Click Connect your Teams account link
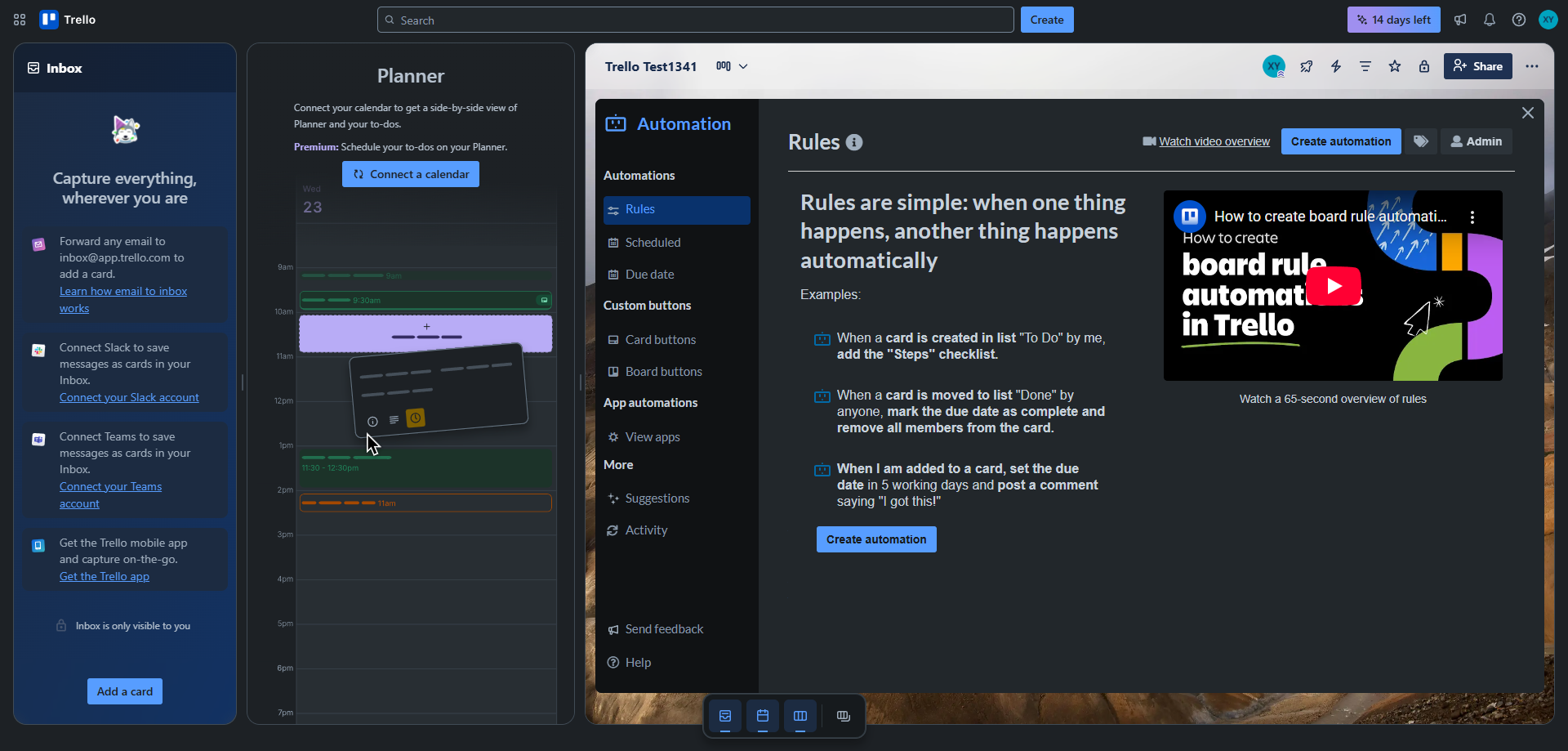 (x=110, y=495)
